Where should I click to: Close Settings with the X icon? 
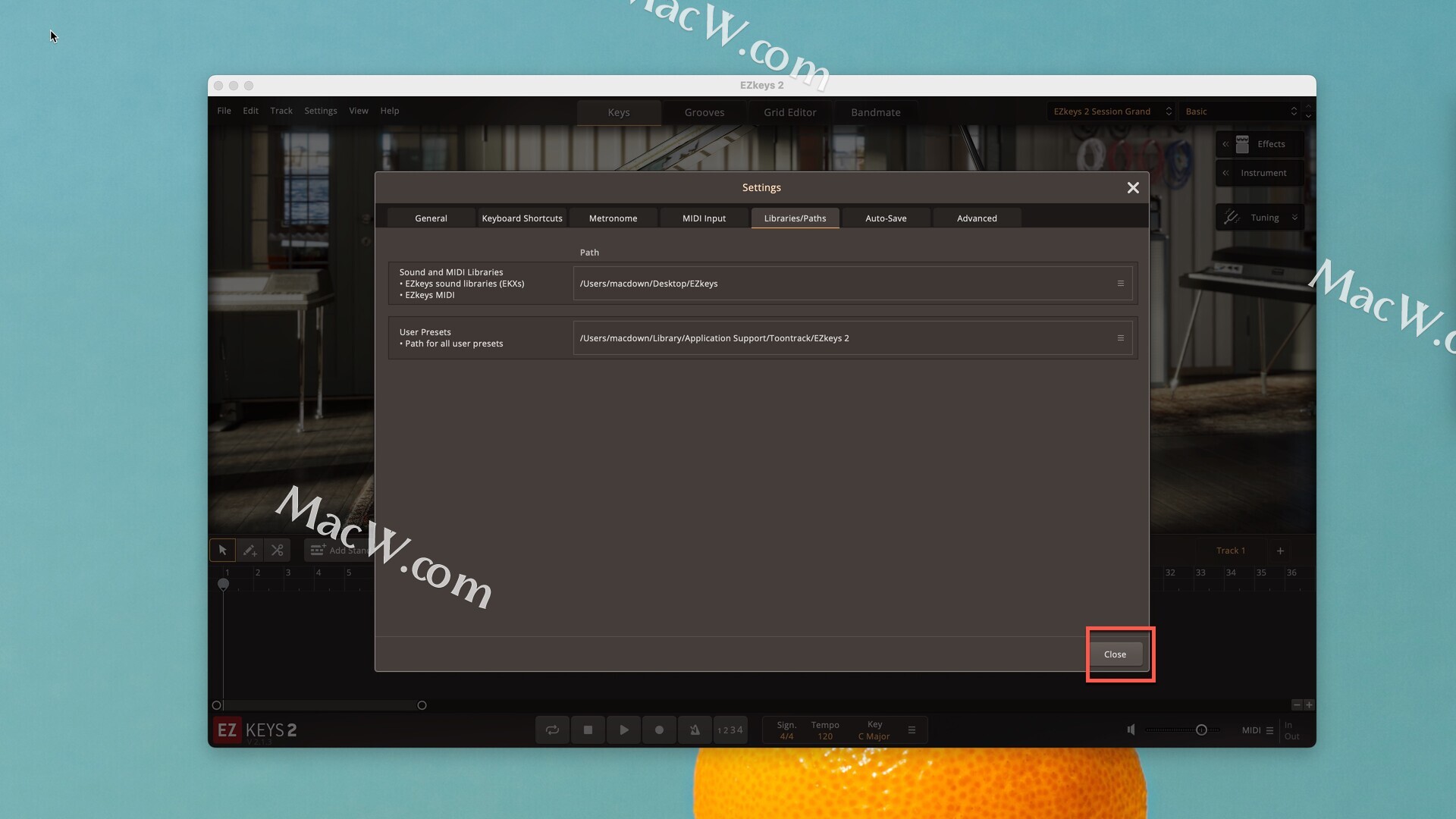point(1133,188)
